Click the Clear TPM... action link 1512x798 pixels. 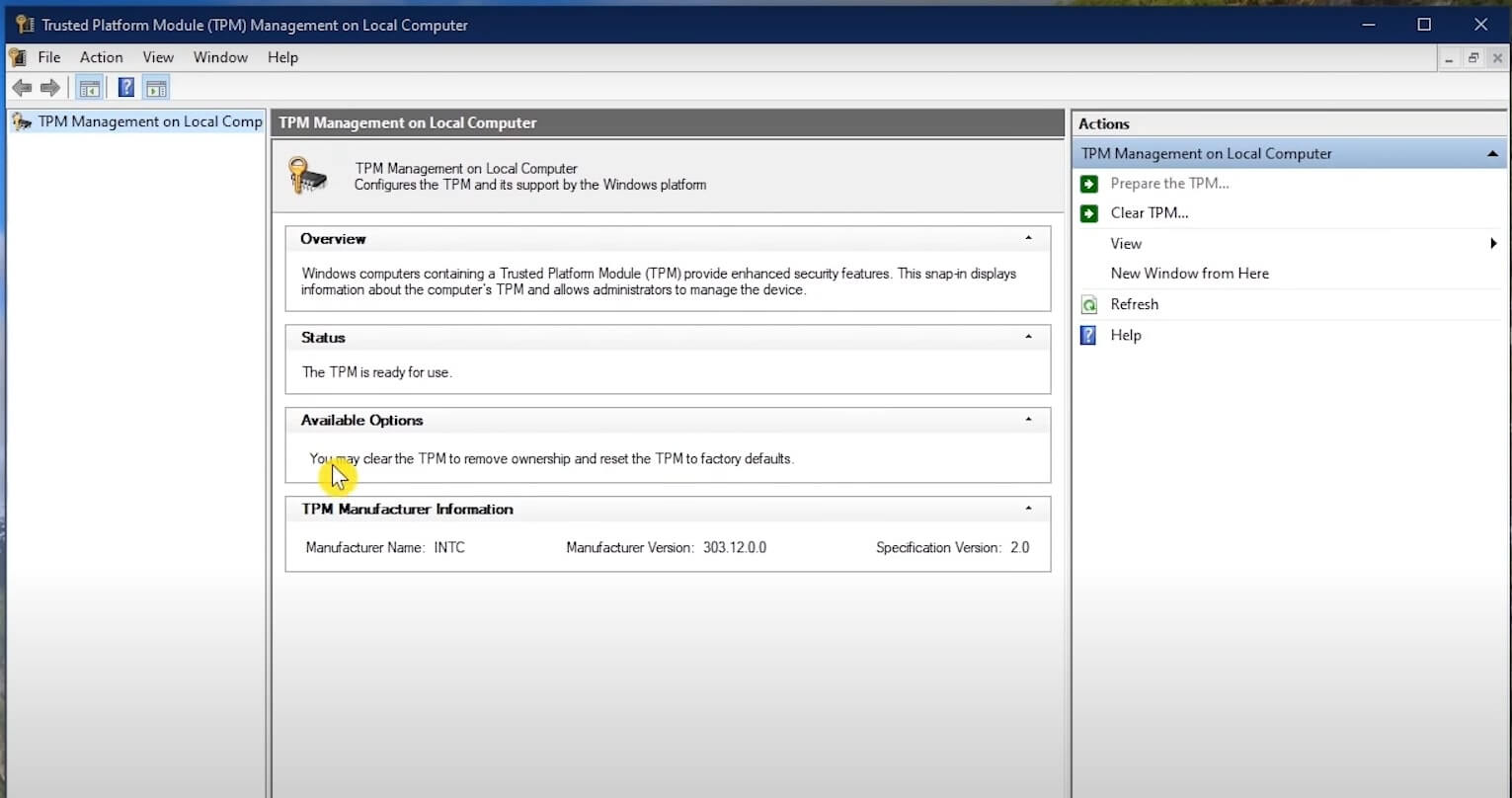pyautogui.click(x=1149, y=213)
